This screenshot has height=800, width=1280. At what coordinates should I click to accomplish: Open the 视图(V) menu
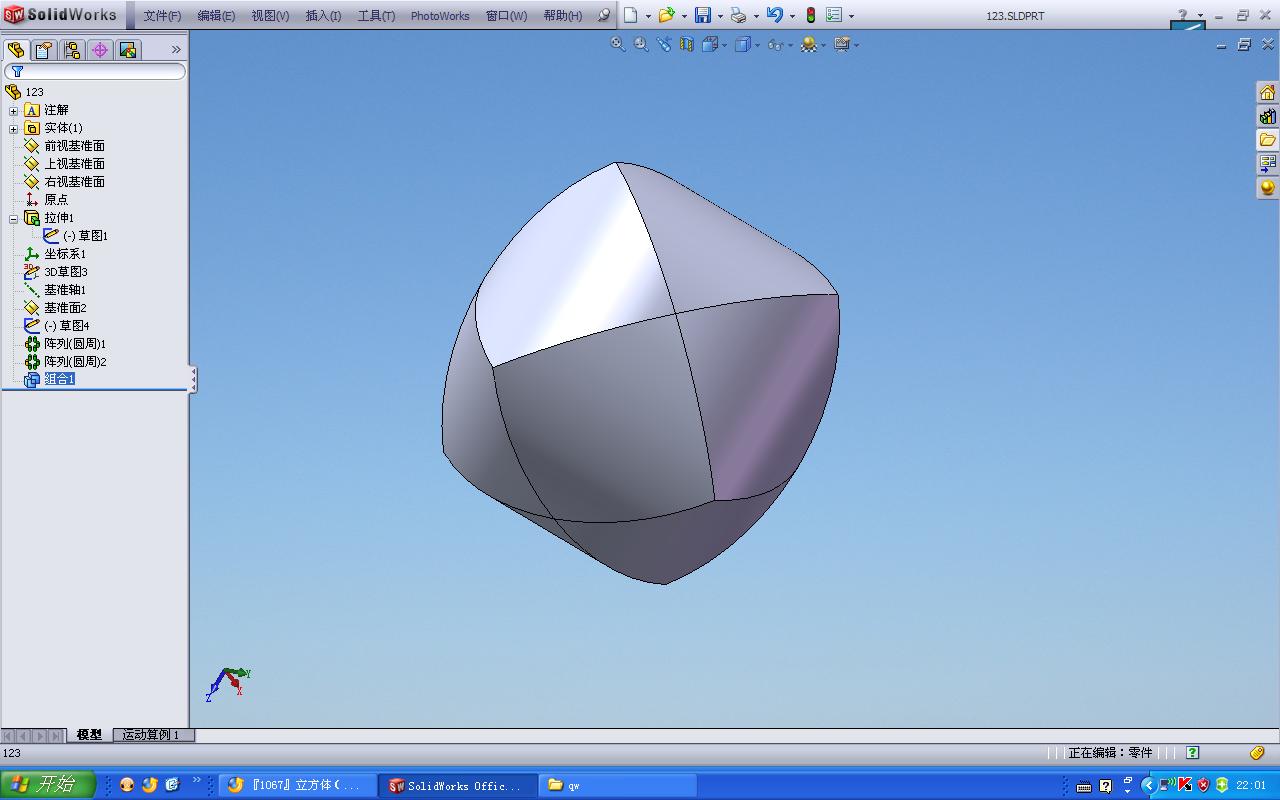tap(270, 16)
